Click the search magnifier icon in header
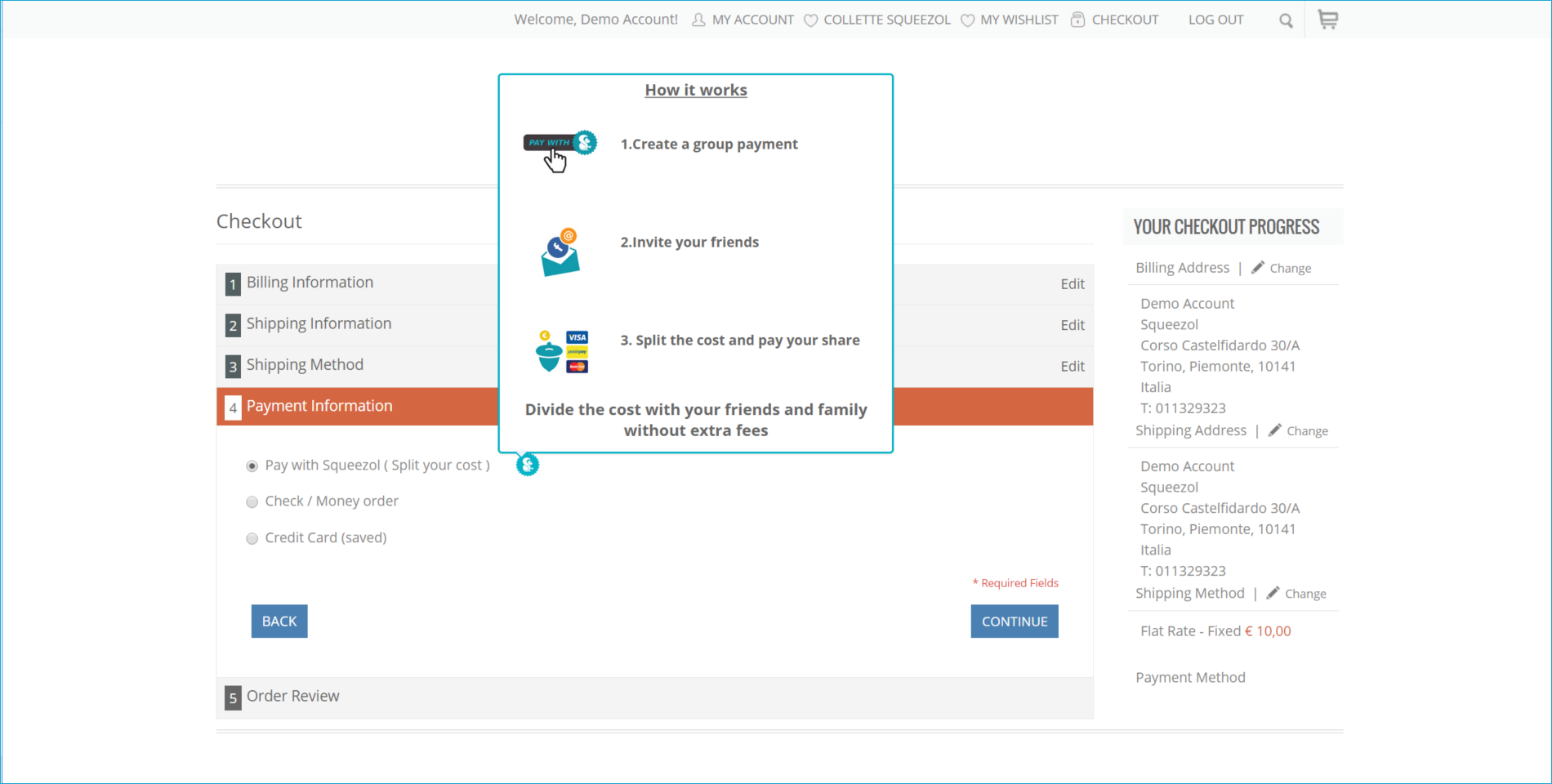This screenshot has height=784, width=1552. coord(1286,20)
